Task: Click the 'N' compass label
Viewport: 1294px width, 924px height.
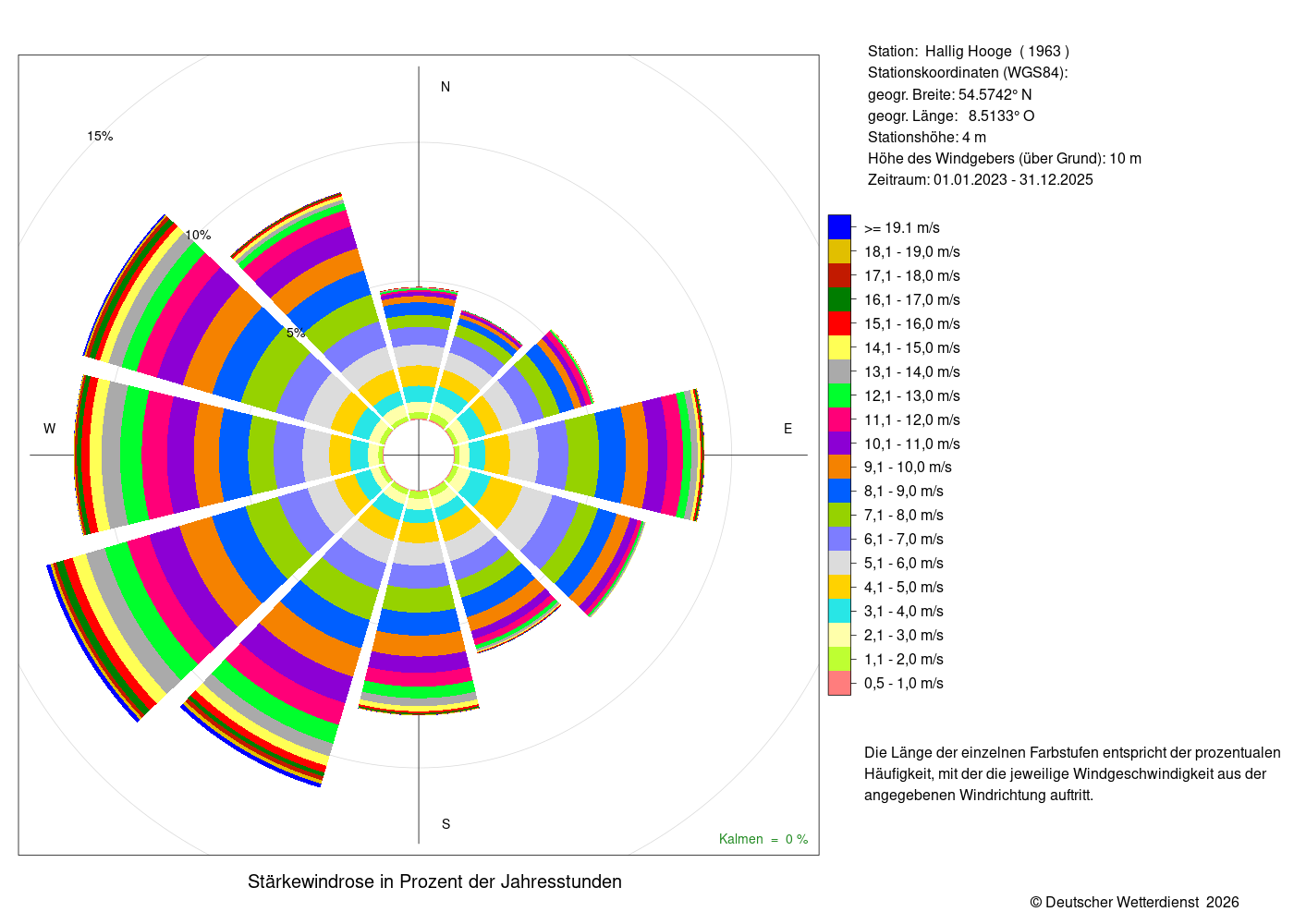Action: tap(446, 87)
